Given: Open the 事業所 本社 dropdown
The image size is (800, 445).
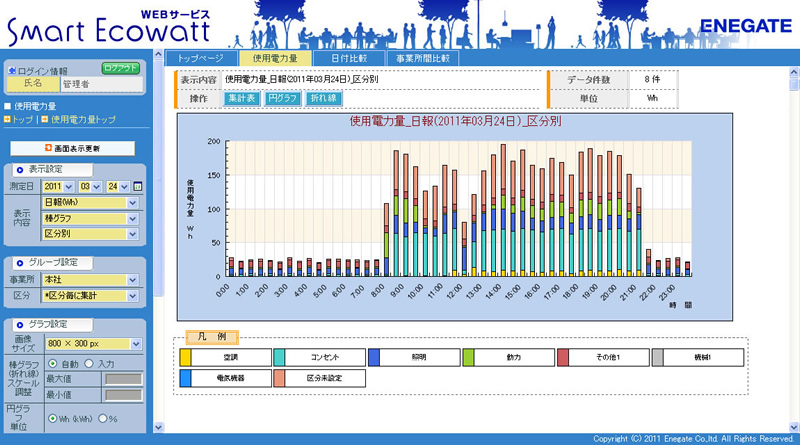Looking at the screenshot, I should click(x=90, y=280).
